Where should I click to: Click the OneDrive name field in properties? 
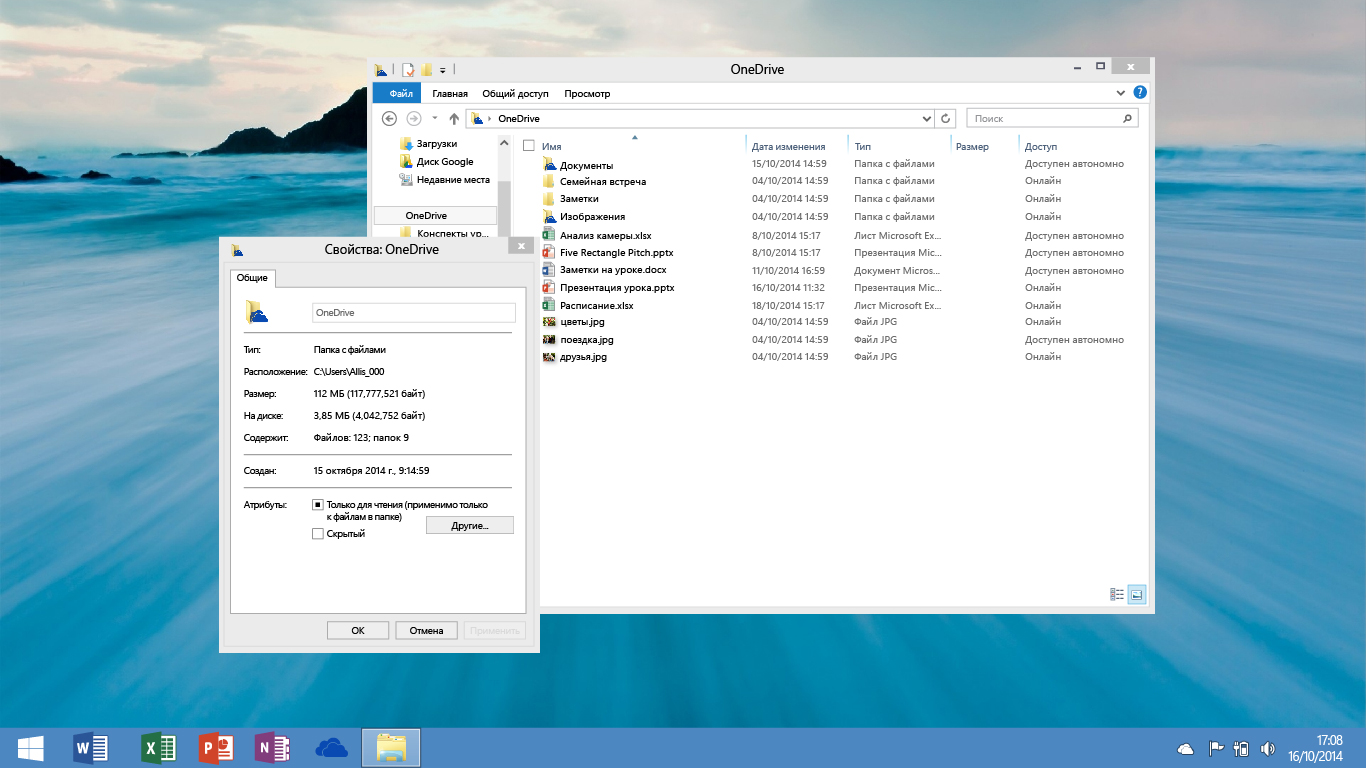(414, 313)
